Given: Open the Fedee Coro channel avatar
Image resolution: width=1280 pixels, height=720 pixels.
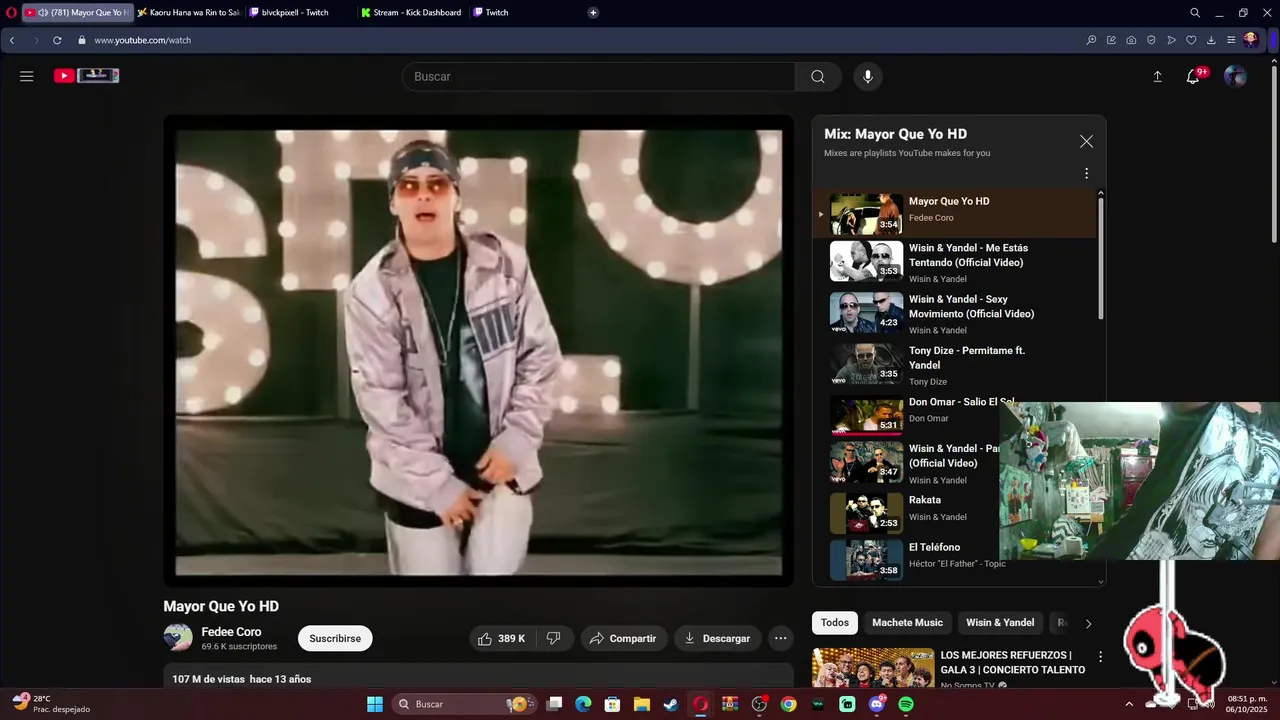Looking at the screenshot, I should (x=178, y=638).
